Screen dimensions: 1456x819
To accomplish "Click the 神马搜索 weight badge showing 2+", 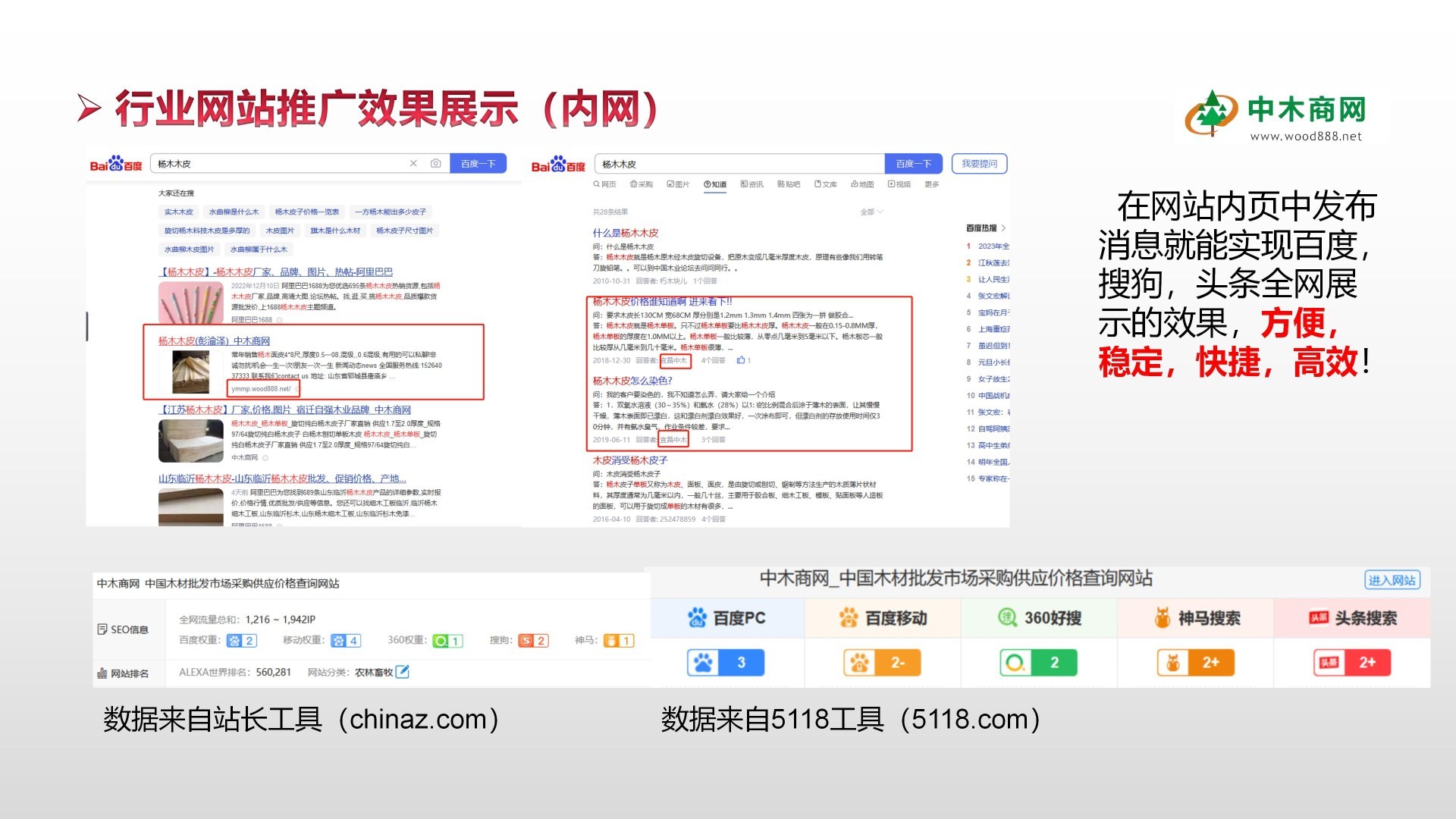I will pos(1196,663).
